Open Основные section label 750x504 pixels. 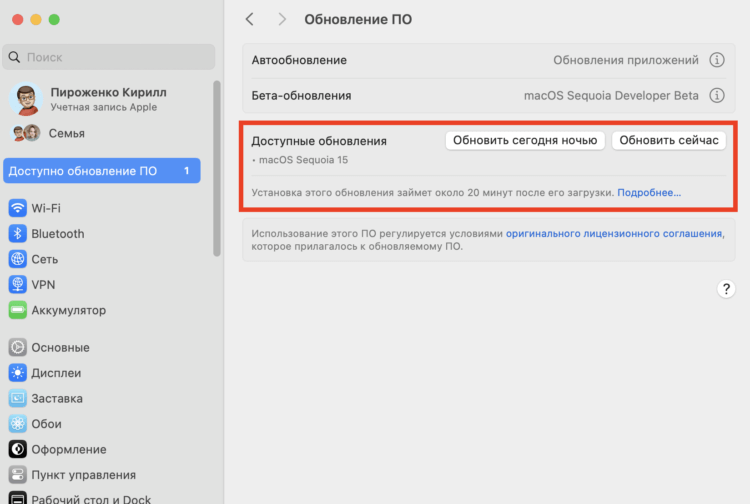(60, 347)
